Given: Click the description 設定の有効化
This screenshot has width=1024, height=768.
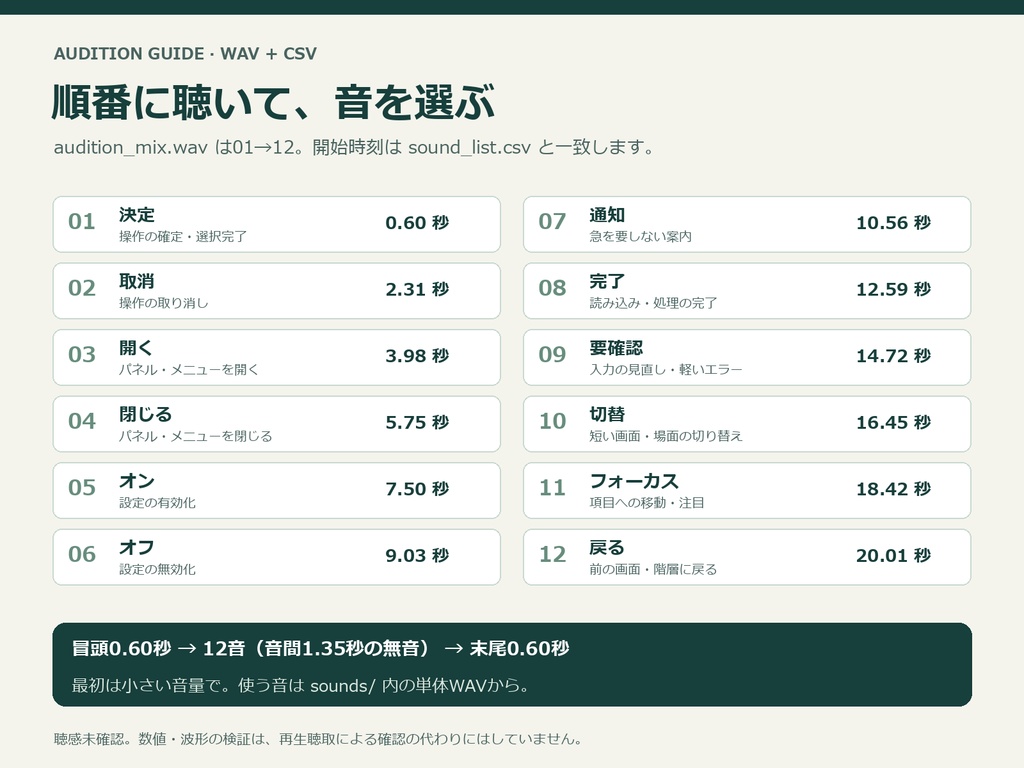Looking at the screenshot, I should [x=157, y=503].
